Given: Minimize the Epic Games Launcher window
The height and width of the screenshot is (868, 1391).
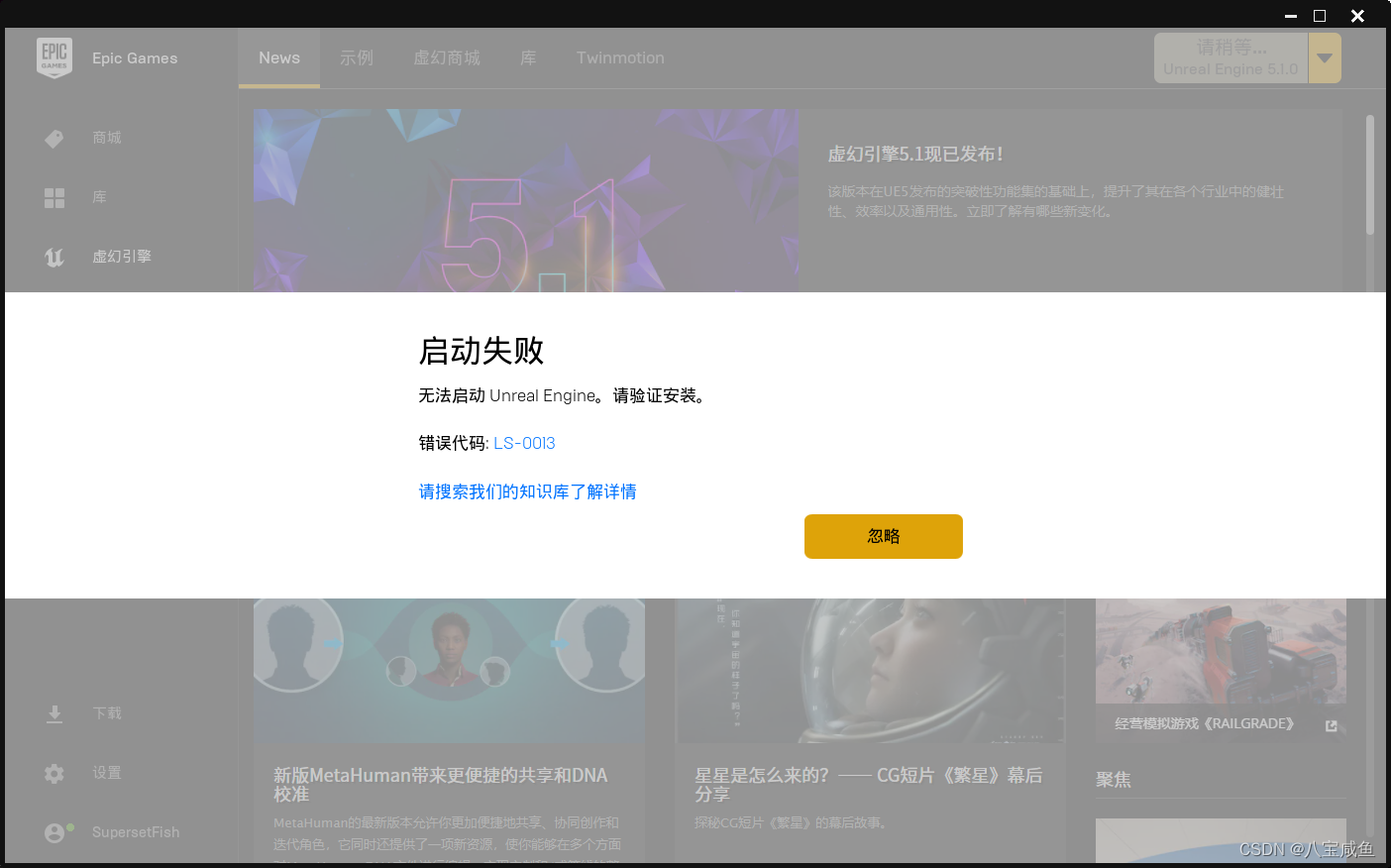Looking at the screenshot, I should pyautogui.click(x=1291, y=16).
